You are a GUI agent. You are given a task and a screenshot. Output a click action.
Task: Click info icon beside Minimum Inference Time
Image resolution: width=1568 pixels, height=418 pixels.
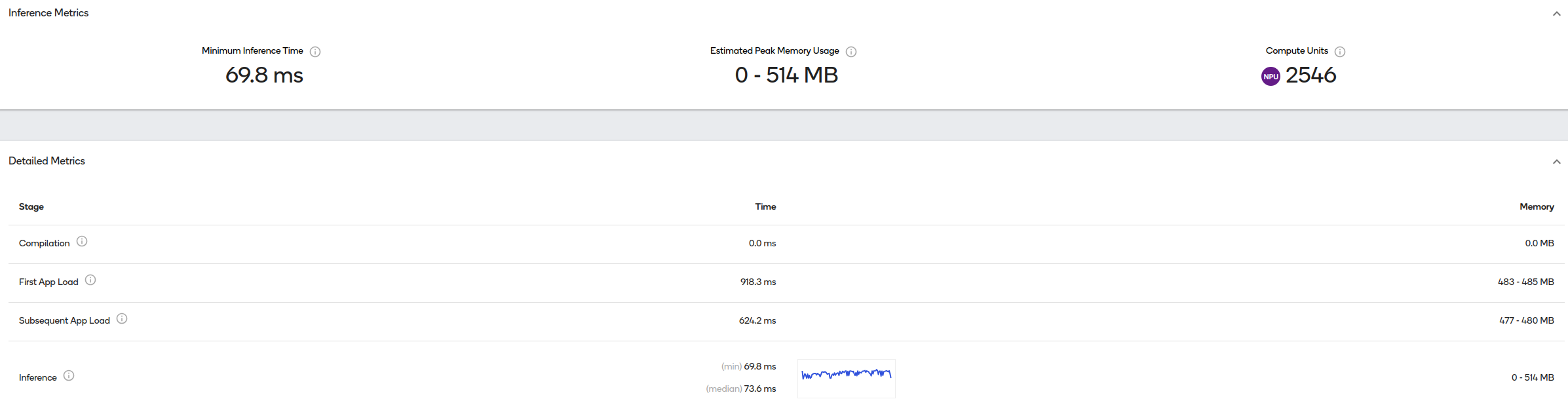pyautogui.click(x=315, y=52)
